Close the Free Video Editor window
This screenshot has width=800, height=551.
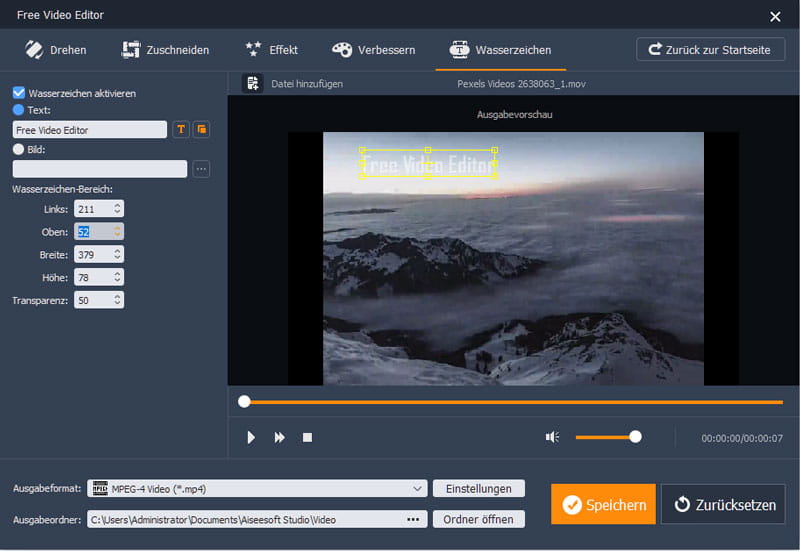(775, 17)
